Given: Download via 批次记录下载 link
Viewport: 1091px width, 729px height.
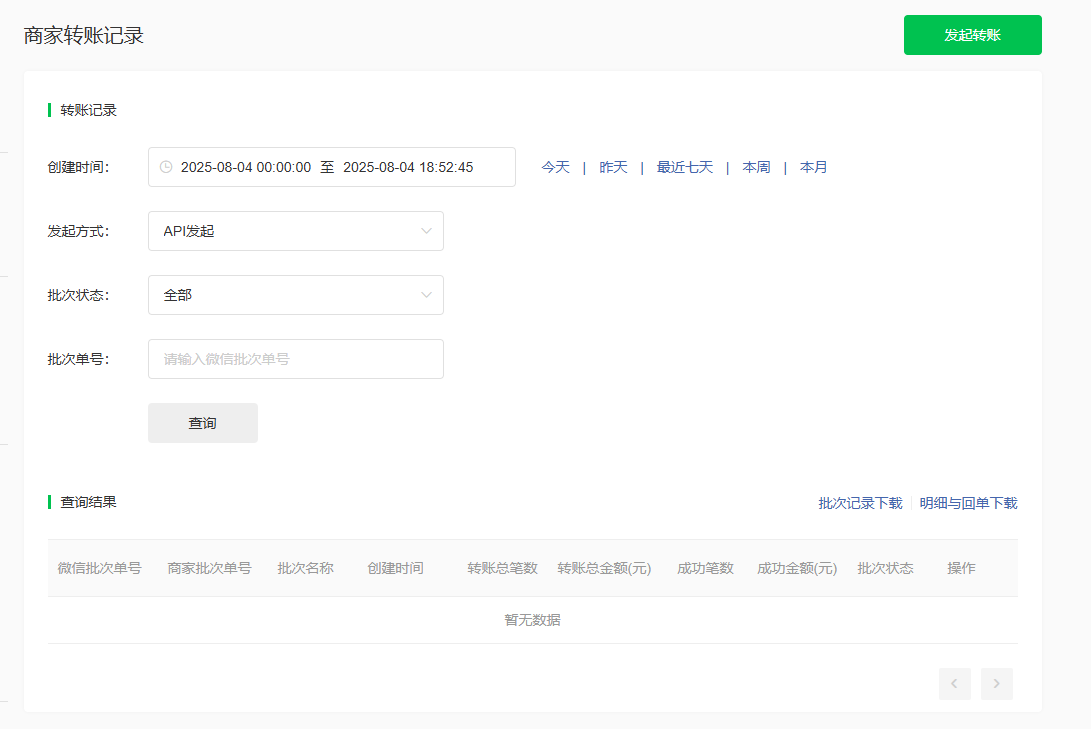Looking at the screenshot, I should pyautogui.click(x=860, y=503).
